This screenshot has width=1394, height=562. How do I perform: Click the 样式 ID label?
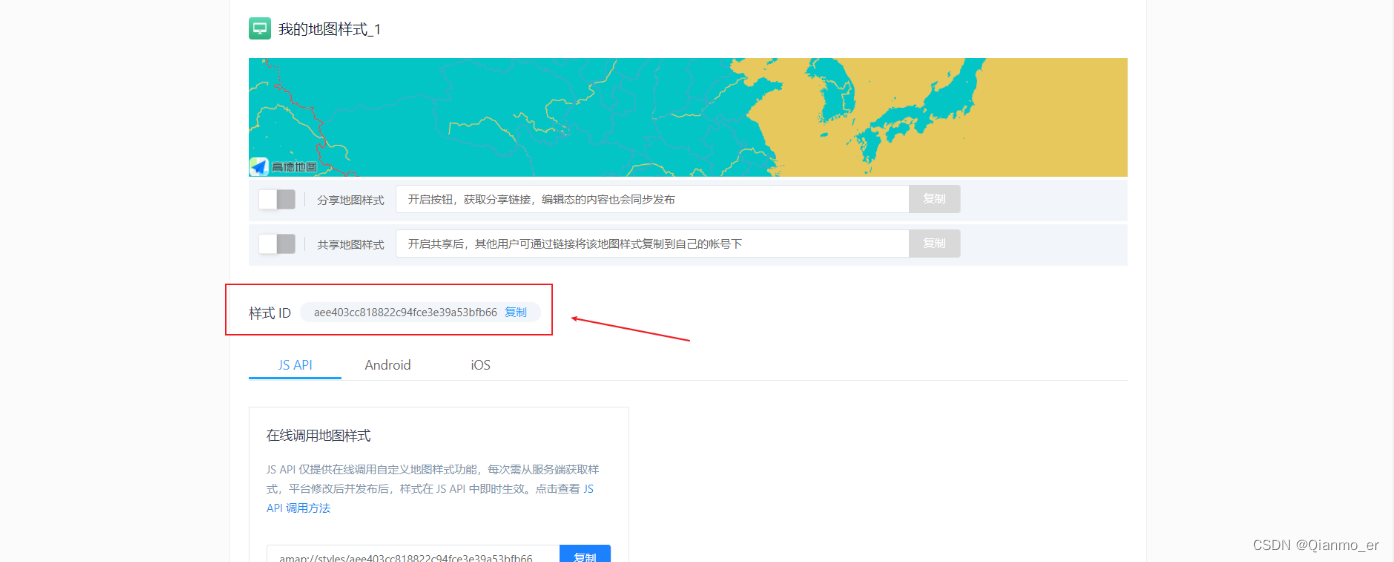pyautogui.click(x=270, y=313)
